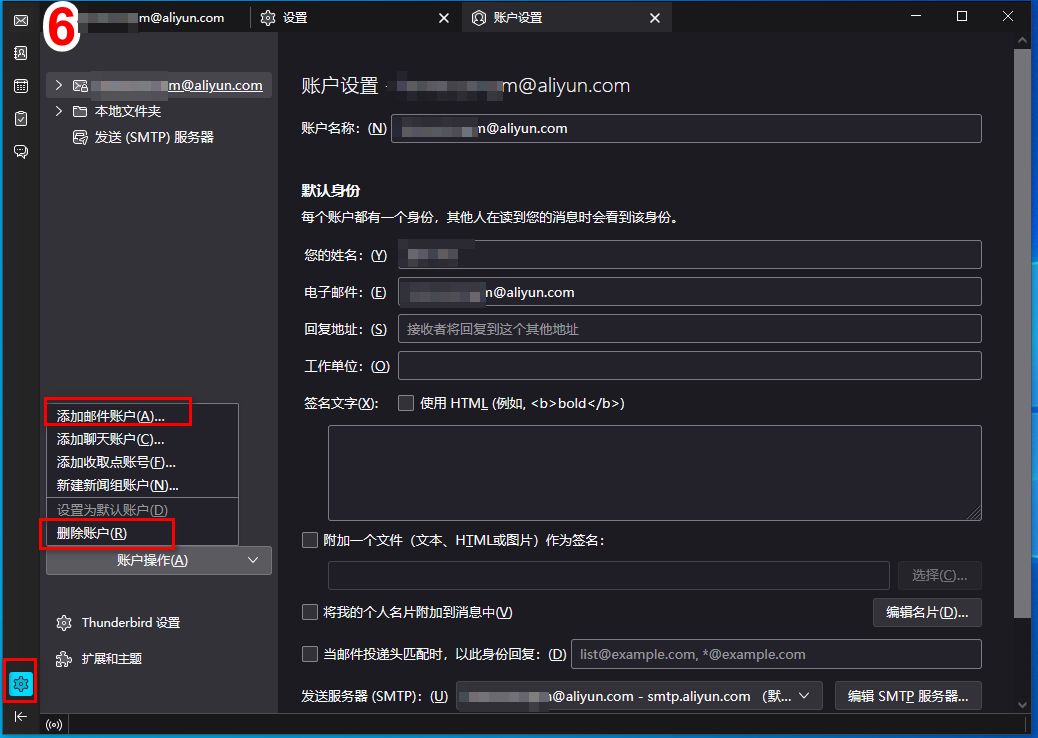Choose 删除账户(R) menu entry
The image size is (1038, 738).
(x=142, y=533)
